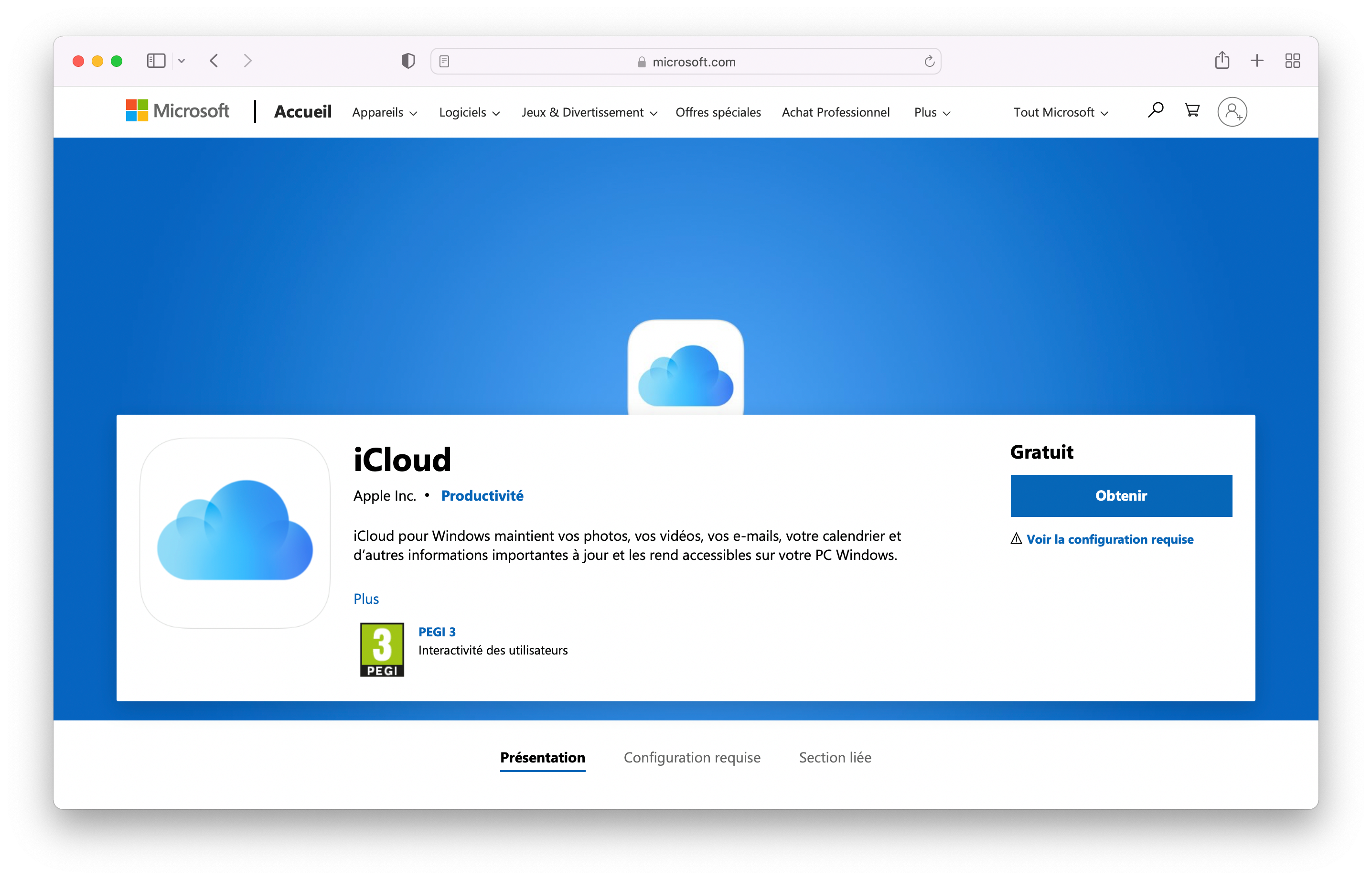Click the Obtenir button
Image resolution: width=1372 pixels, height=880 pixels.
1121,495
